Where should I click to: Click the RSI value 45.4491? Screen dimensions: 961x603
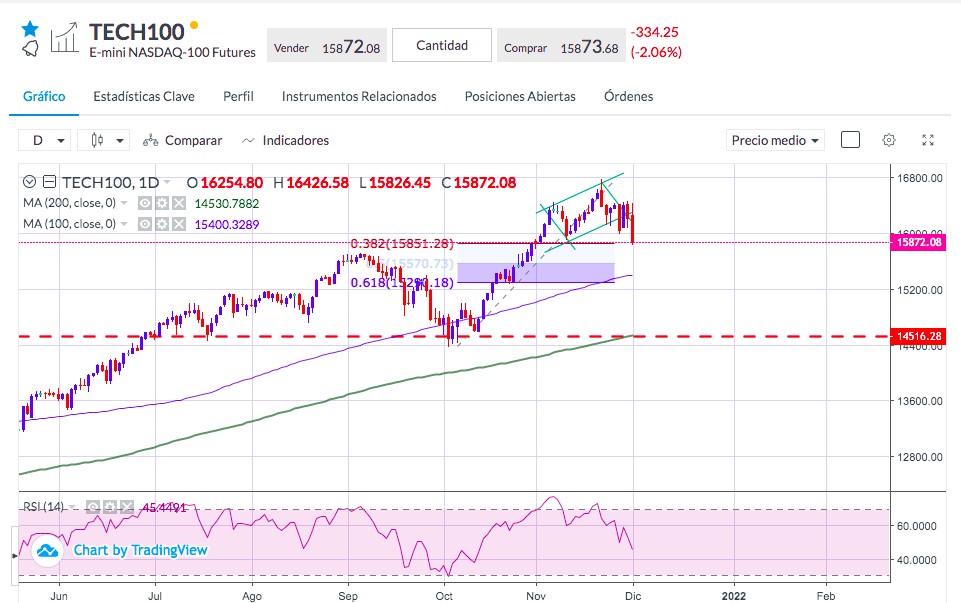pyautogui.click(x=164, y=507)
